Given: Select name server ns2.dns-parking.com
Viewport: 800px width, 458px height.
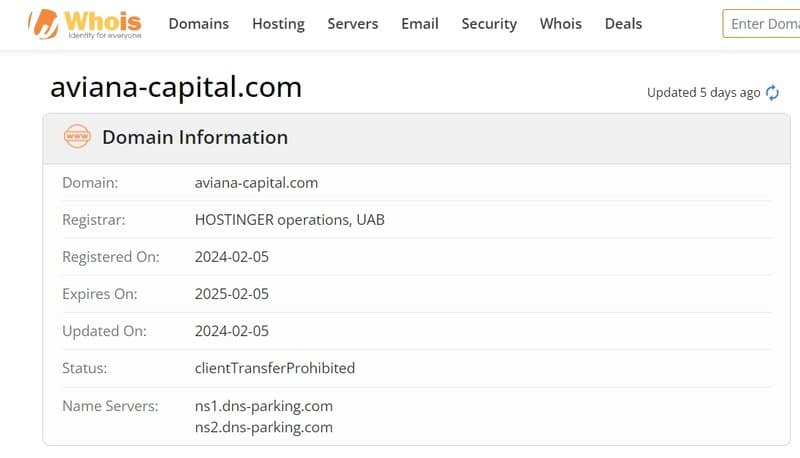Looking at the screenshot, I should click(x=264, y=427).
